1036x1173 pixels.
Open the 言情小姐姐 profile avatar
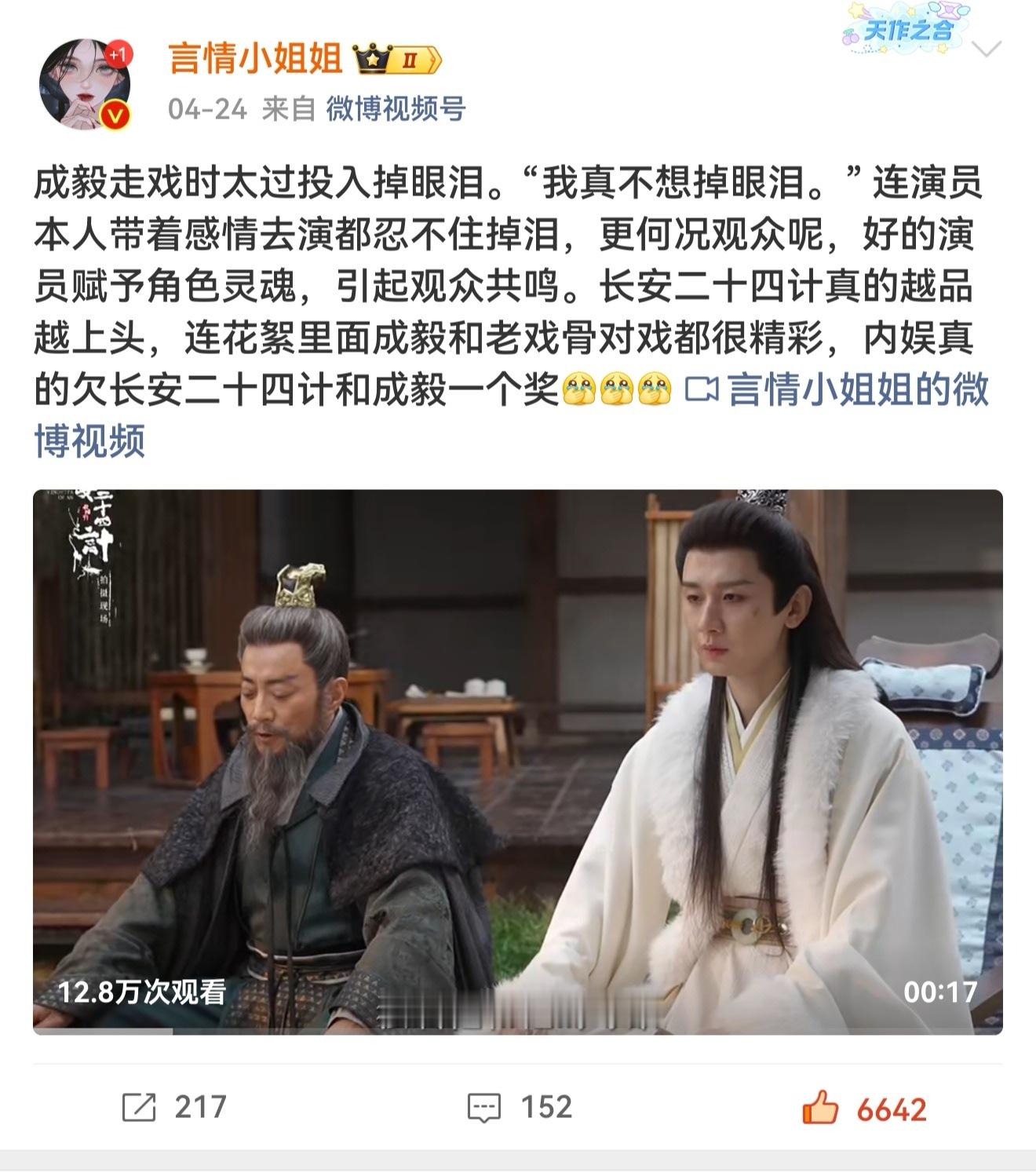point(85,83)
